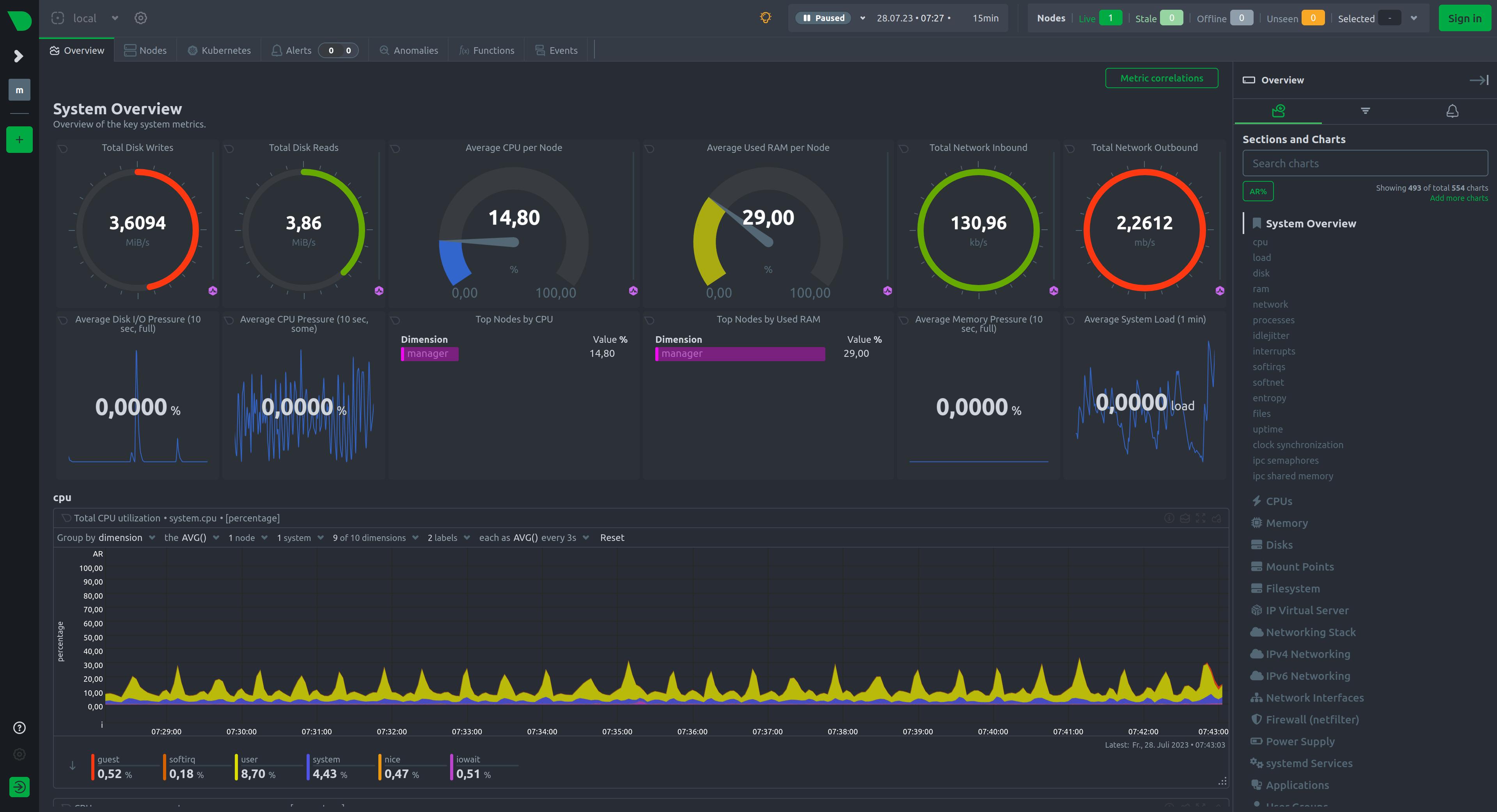The width and height of the screenshot is (1497, 812).
Task: Expand the local space dropdown arrow
Action: coord(115,18)
